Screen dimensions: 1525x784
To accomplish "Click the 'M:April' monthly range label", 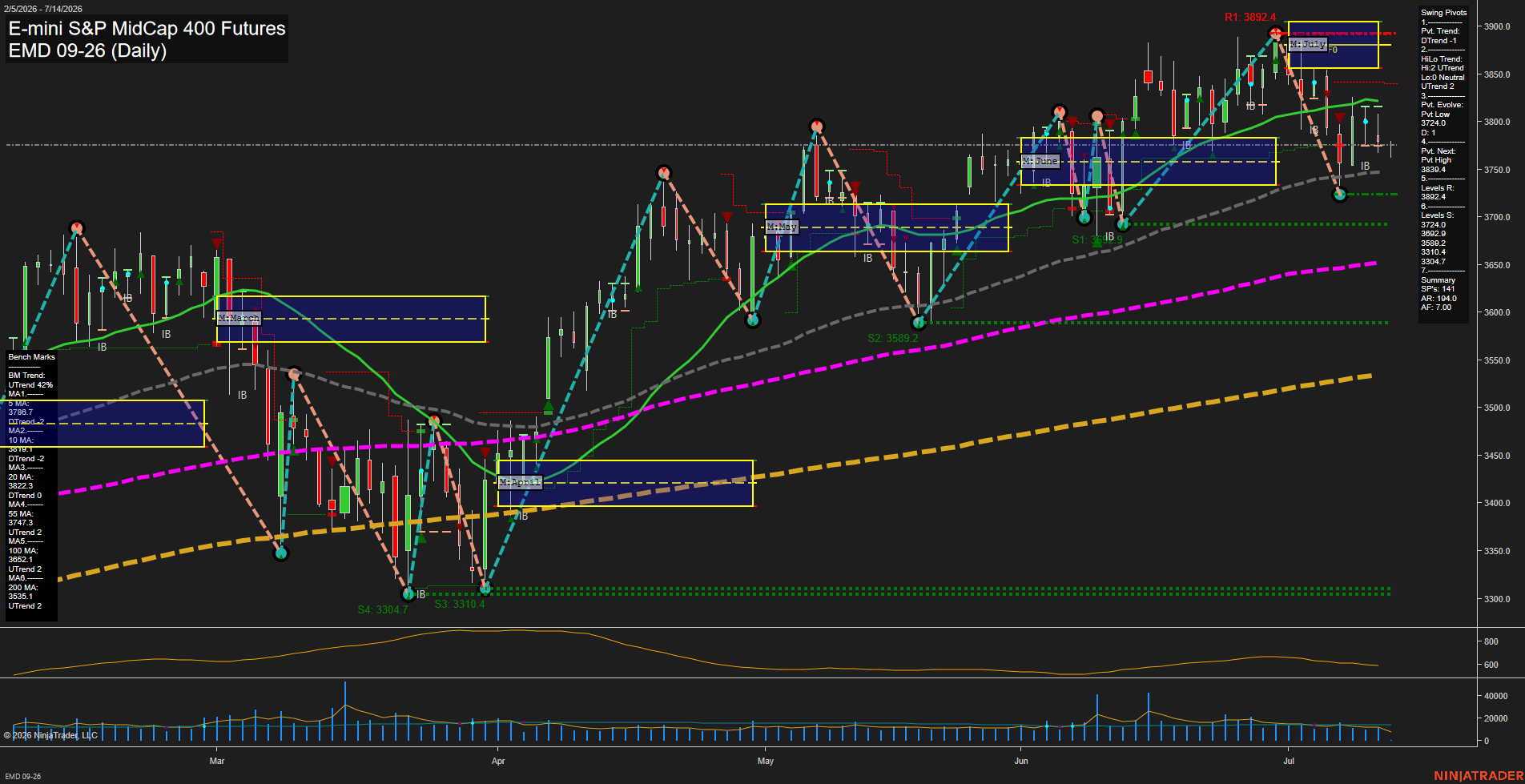I will pos(520,482).
